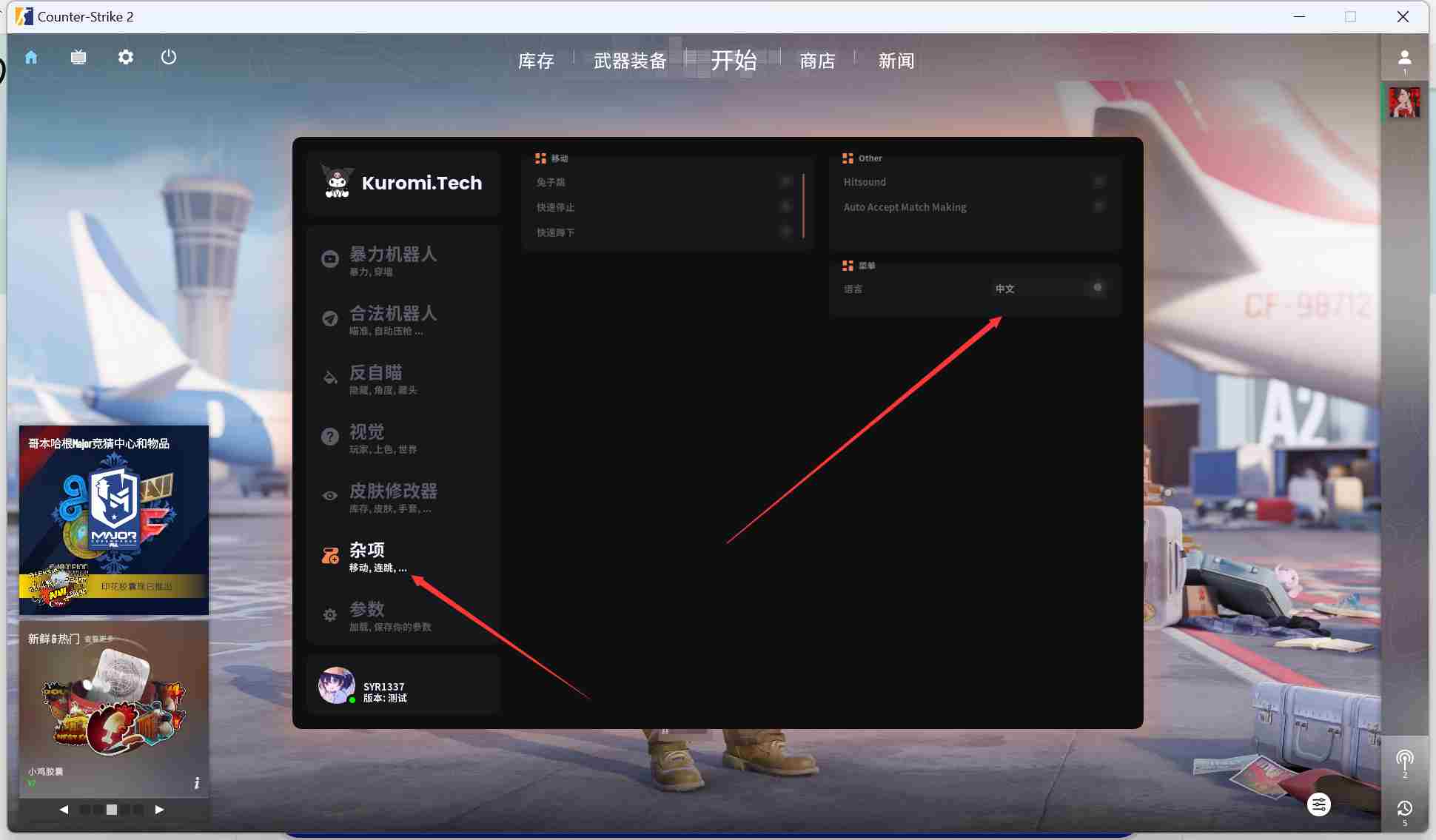
Task: Select 合法机器人 panel icon
Action: coord(329,318)
